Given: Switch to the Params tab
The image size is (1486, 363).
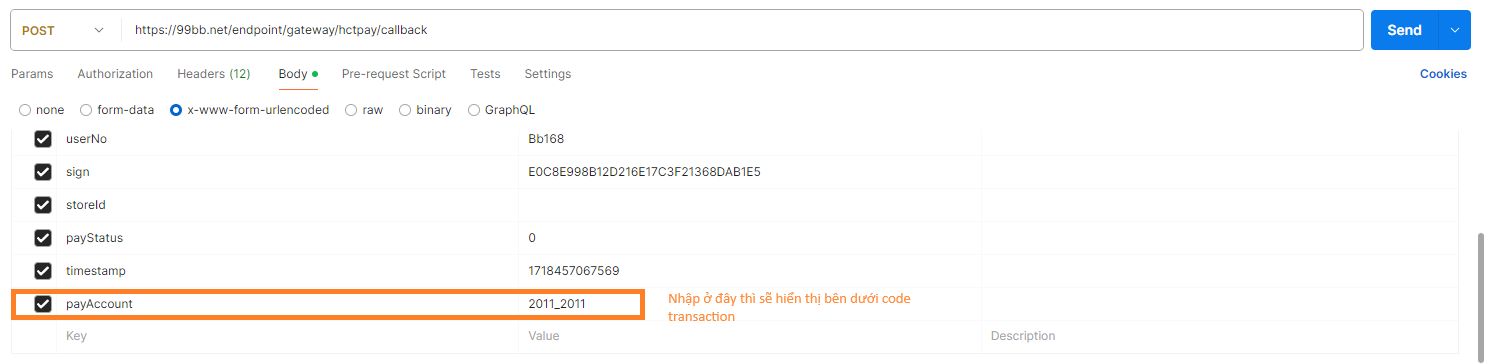Looking at the screenshot, I should point(32,74).
